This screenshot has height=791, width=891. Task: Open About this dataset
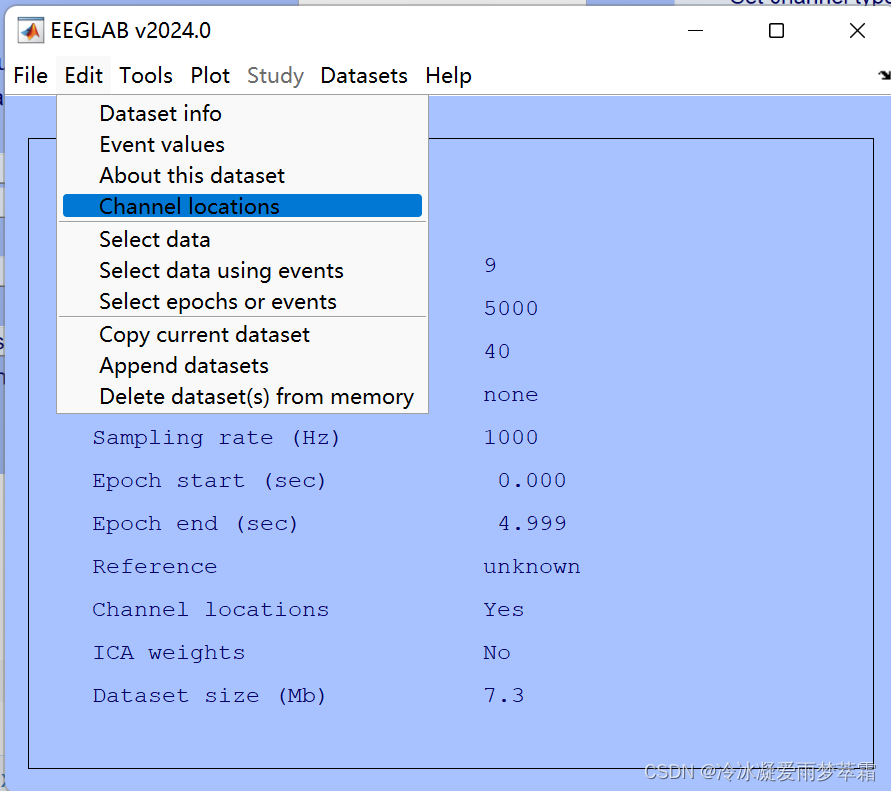click(191, 176)
